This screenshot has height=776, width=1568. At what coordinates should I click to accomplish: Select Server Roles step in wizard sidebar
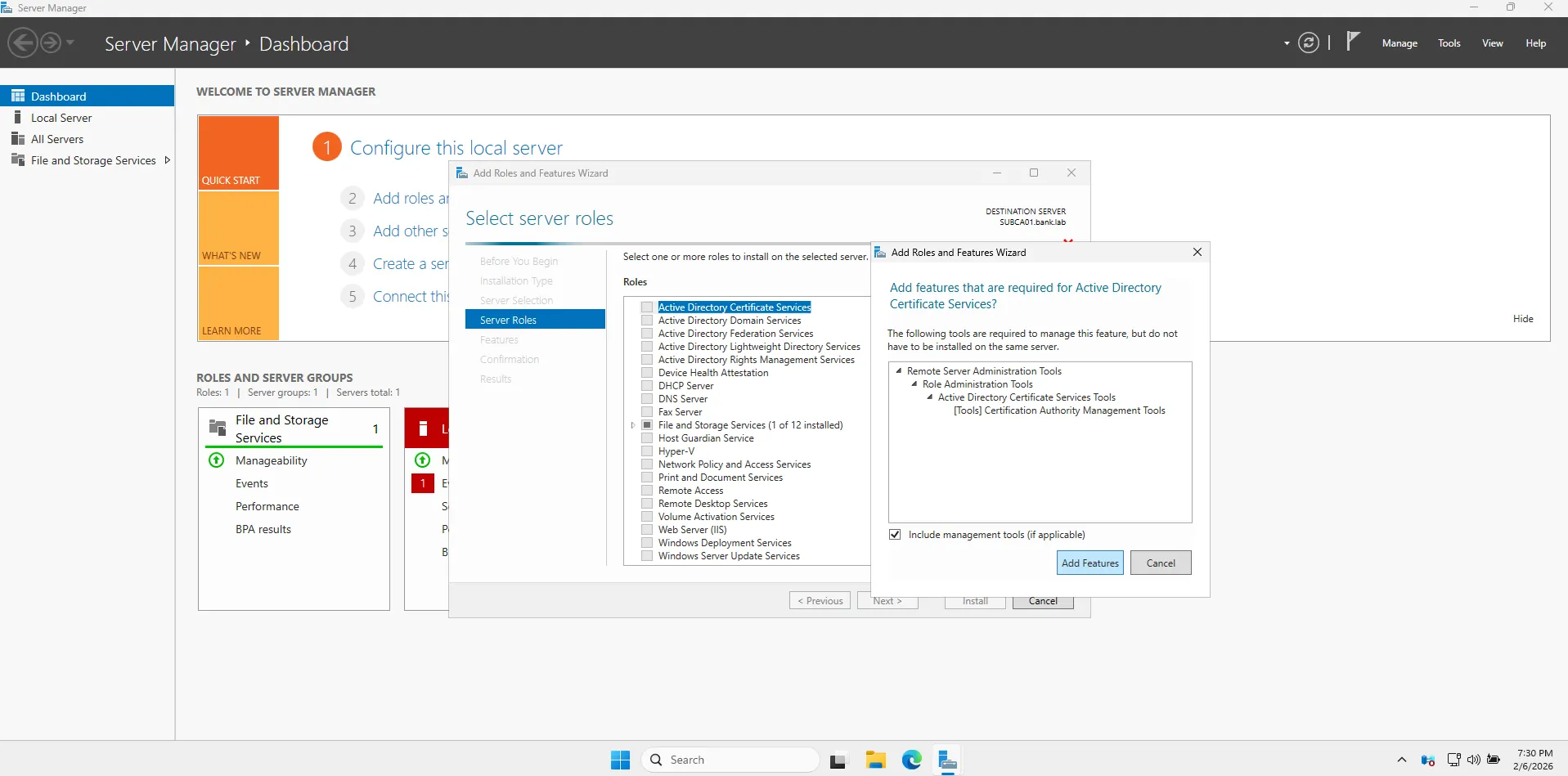click(x=535, y=320)
